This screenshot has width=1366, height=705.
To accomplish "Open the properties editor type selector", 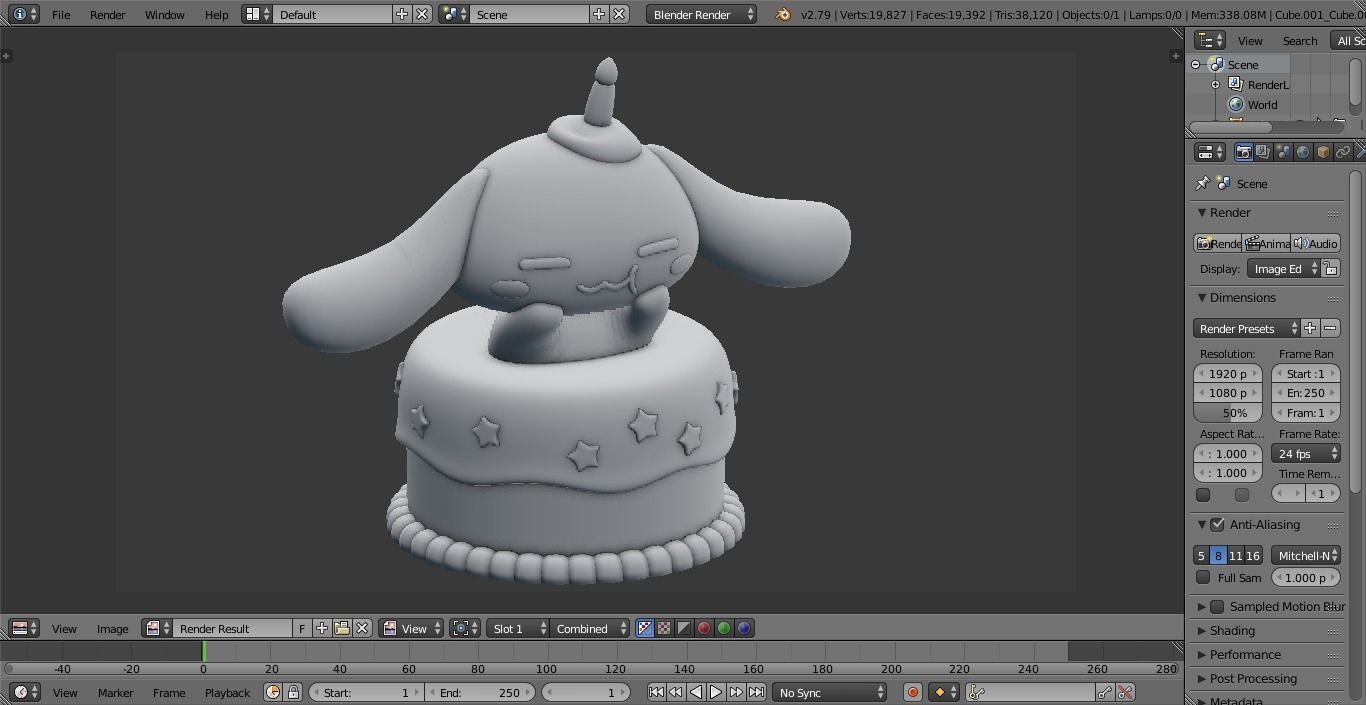I will coord(1211,152).
